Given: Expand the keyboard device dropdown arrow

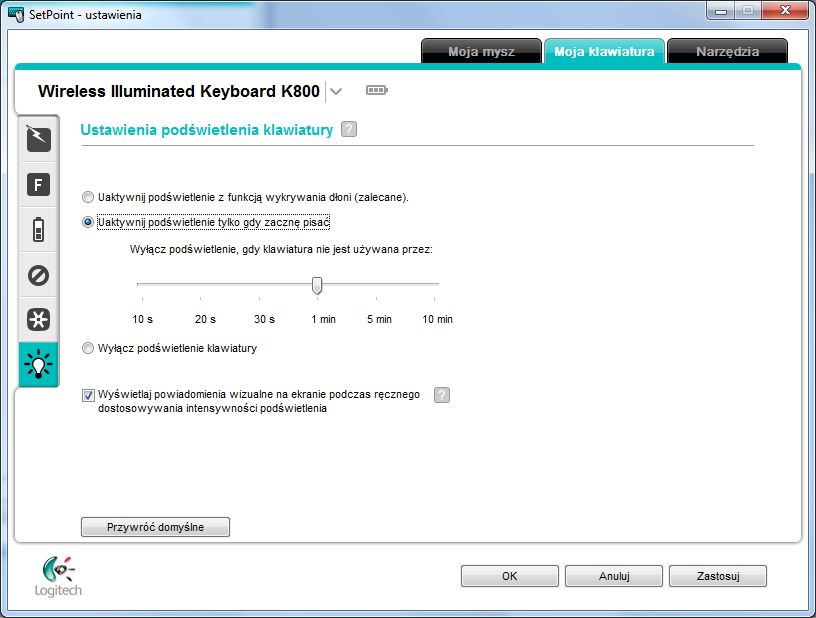Looking at the screenshot, I should point(336,92).
